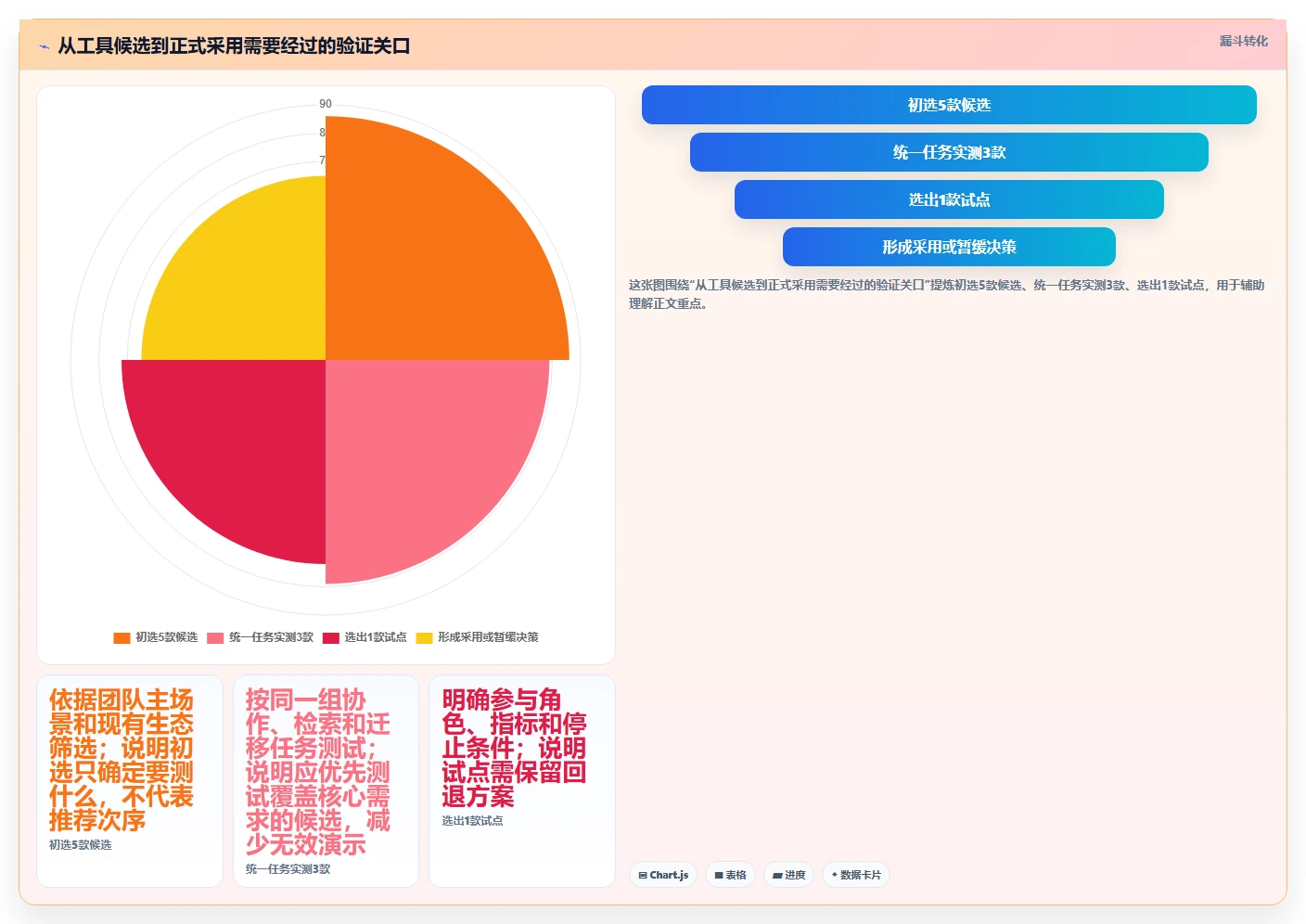Select the 数据卡片 tag chip
Image resolution: width=1306 pixels, height=924 pixels.
[856, 875]
